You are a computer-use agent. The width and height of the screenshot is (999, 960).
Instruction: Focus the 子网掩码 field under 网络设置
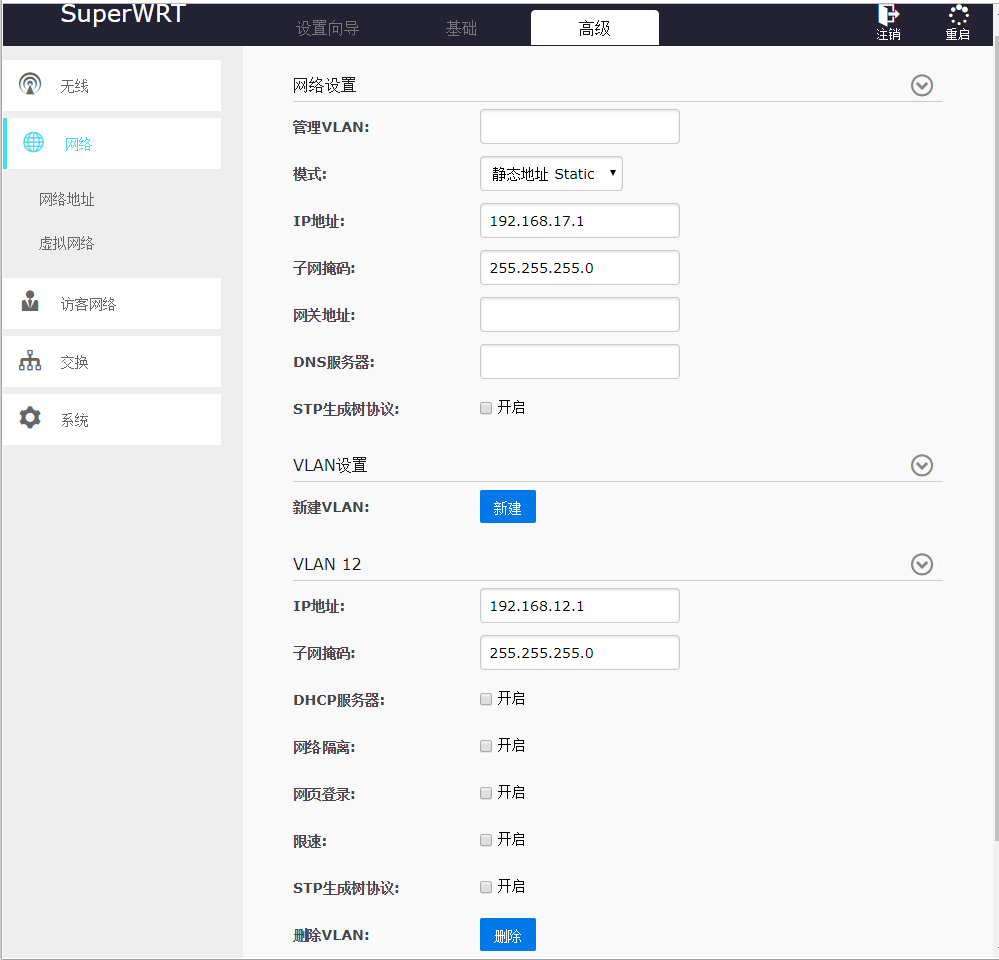(580, 268)
